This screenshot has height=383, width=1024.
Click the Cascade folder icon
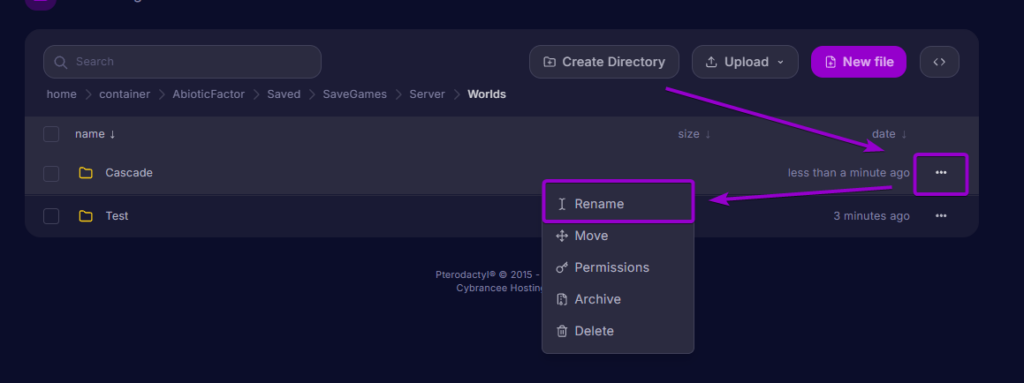tap(86, 173)
